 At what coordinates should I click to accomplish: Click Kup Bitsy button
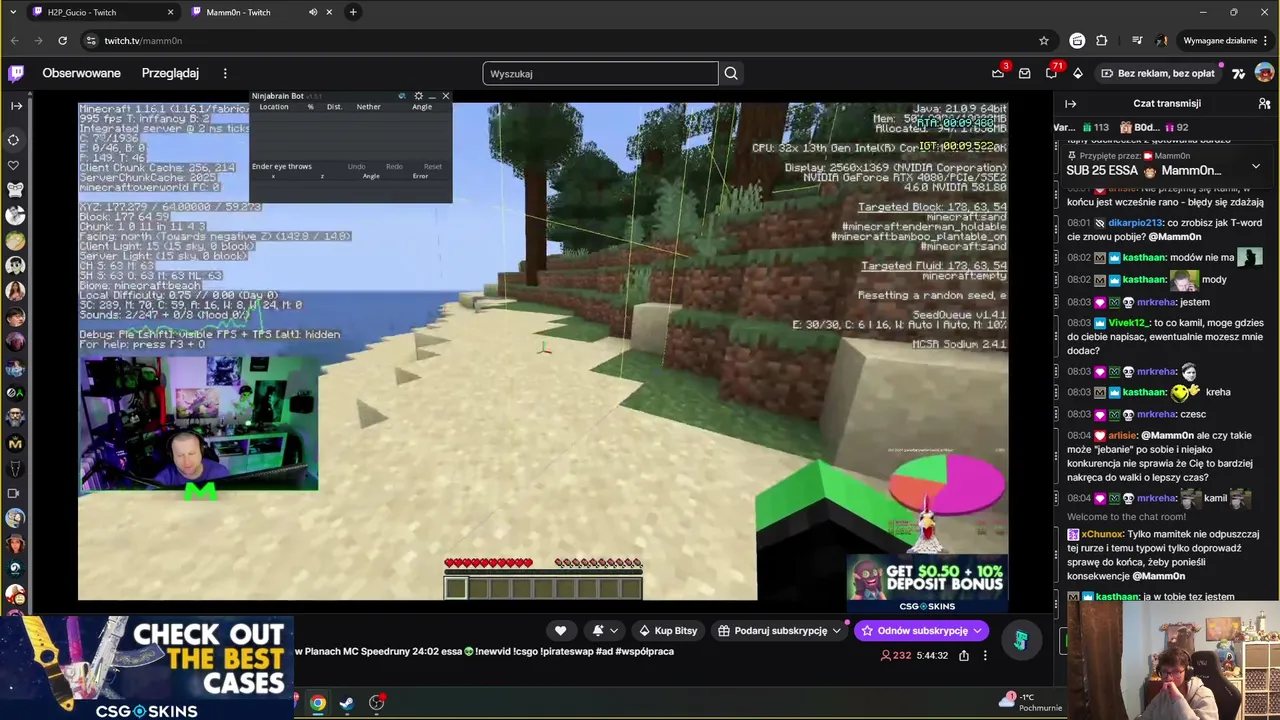click(x=667, y=630)
